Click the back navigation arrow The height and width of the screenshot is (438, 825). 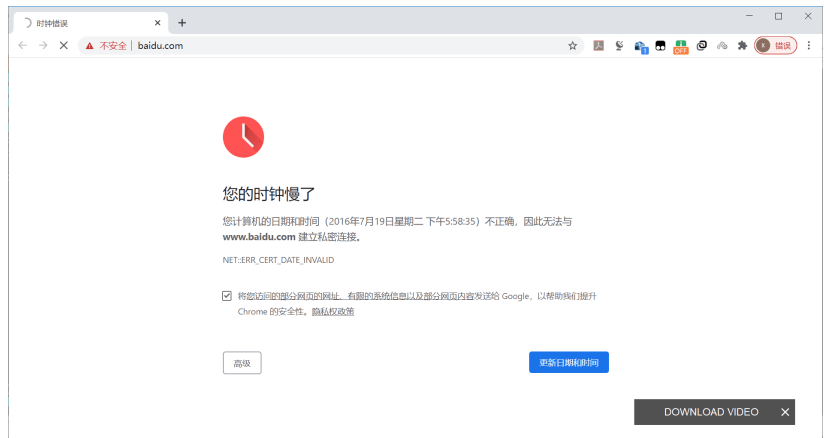click(23, 46)
